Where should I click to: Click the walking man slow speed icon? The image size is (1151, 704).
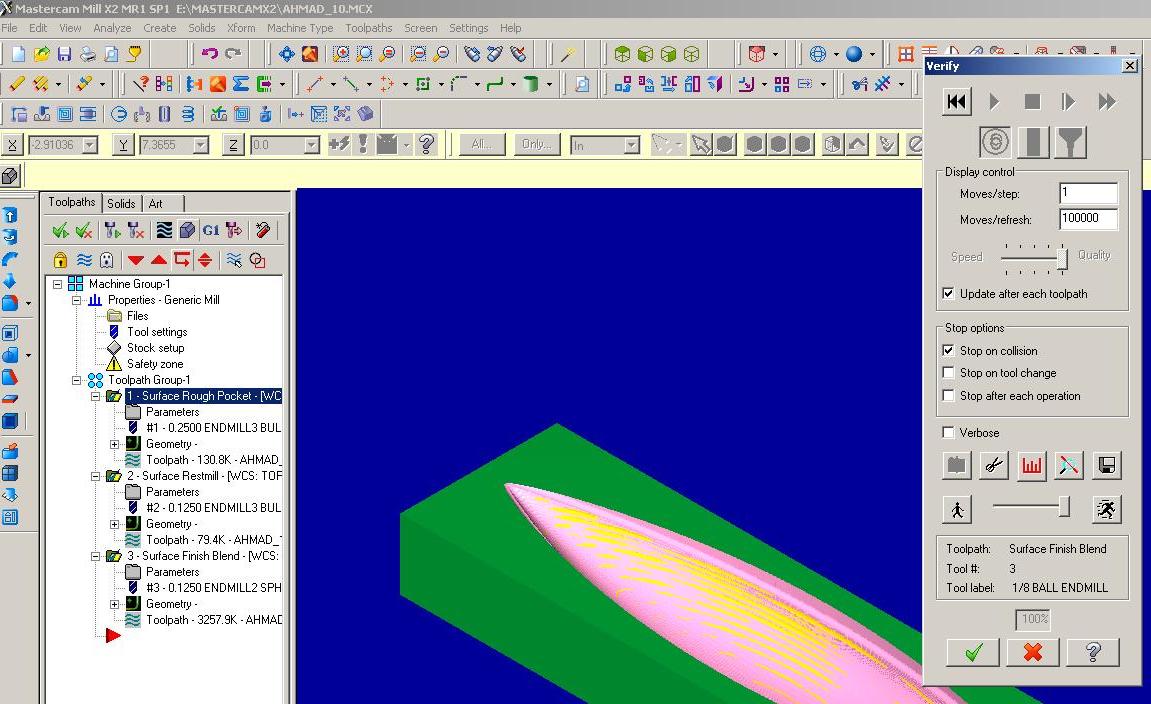point(957,509)
